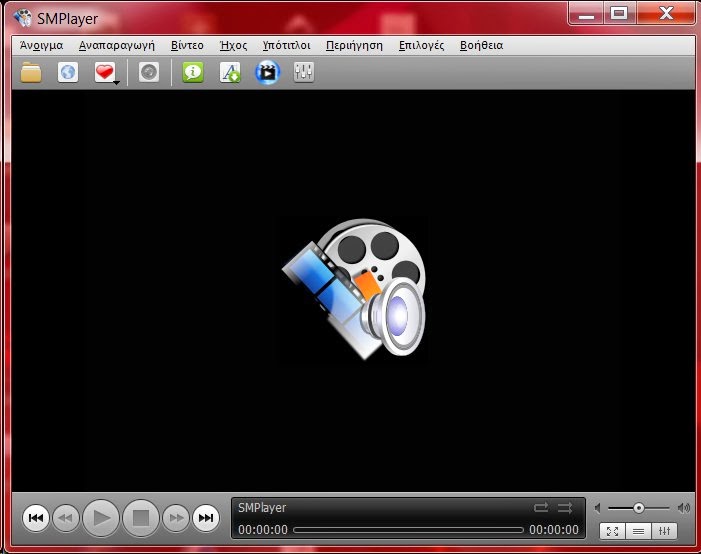Skip to the next track
This screenshot has width=701, height=554.
(x=206, y=518)
